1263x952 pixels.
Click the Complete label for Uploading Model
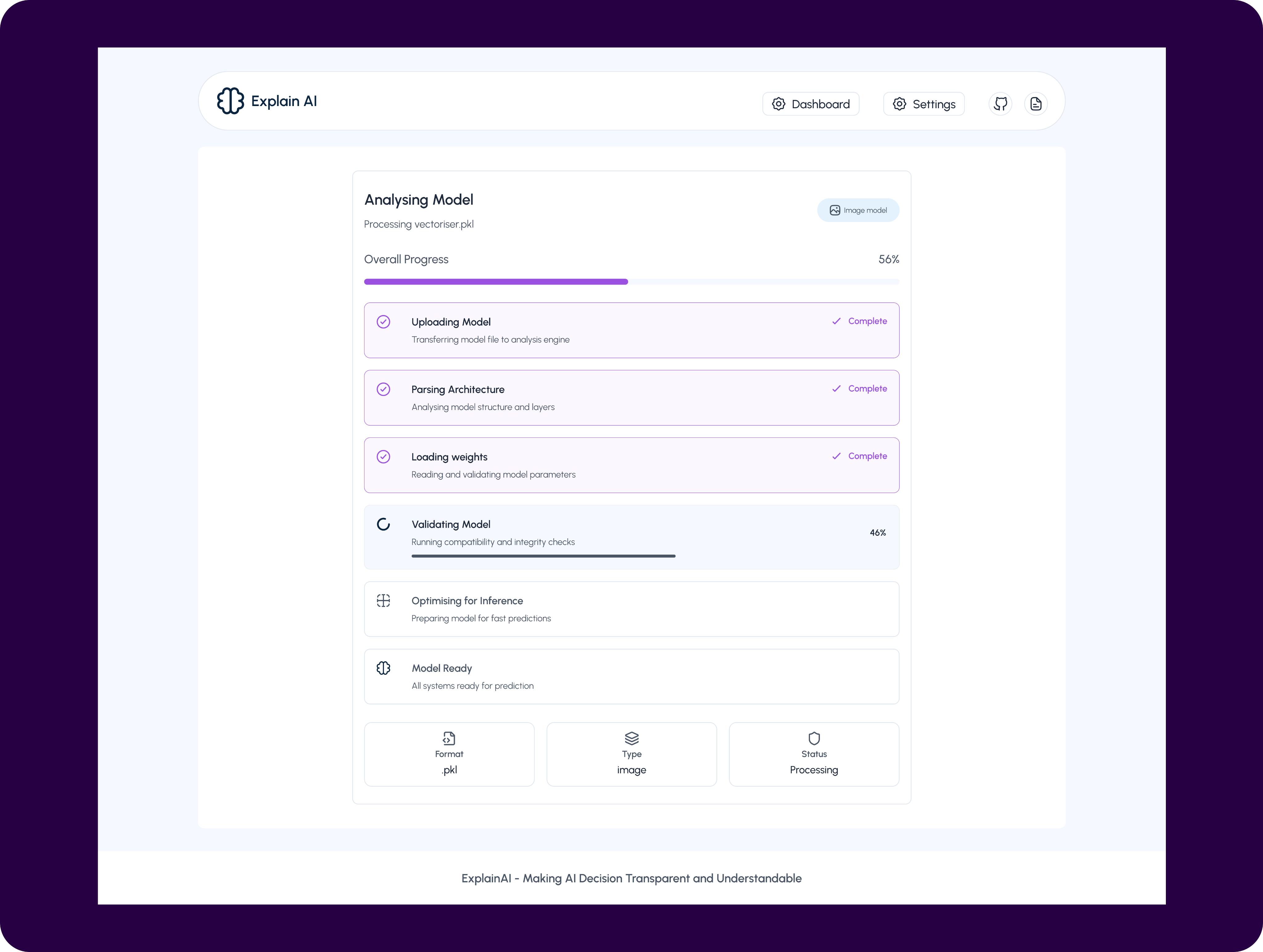tap(867, 321)
